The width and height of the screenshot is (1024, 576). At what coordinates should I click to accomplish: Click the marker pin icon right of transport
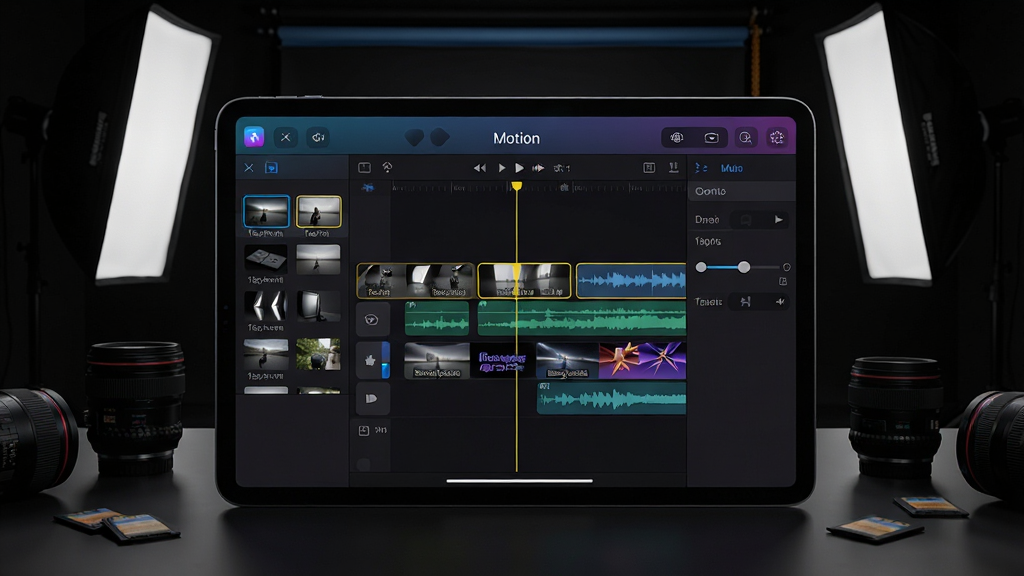(x=673, y=168)
